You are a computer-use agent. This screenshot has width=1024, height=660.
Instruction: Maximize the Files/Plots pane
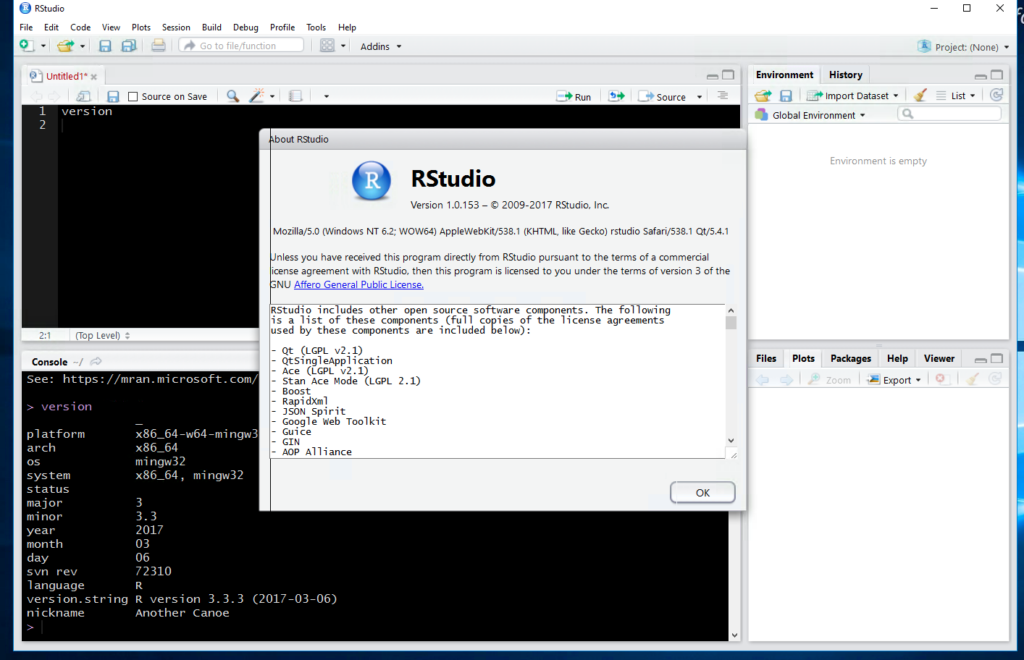click(997, 358)
